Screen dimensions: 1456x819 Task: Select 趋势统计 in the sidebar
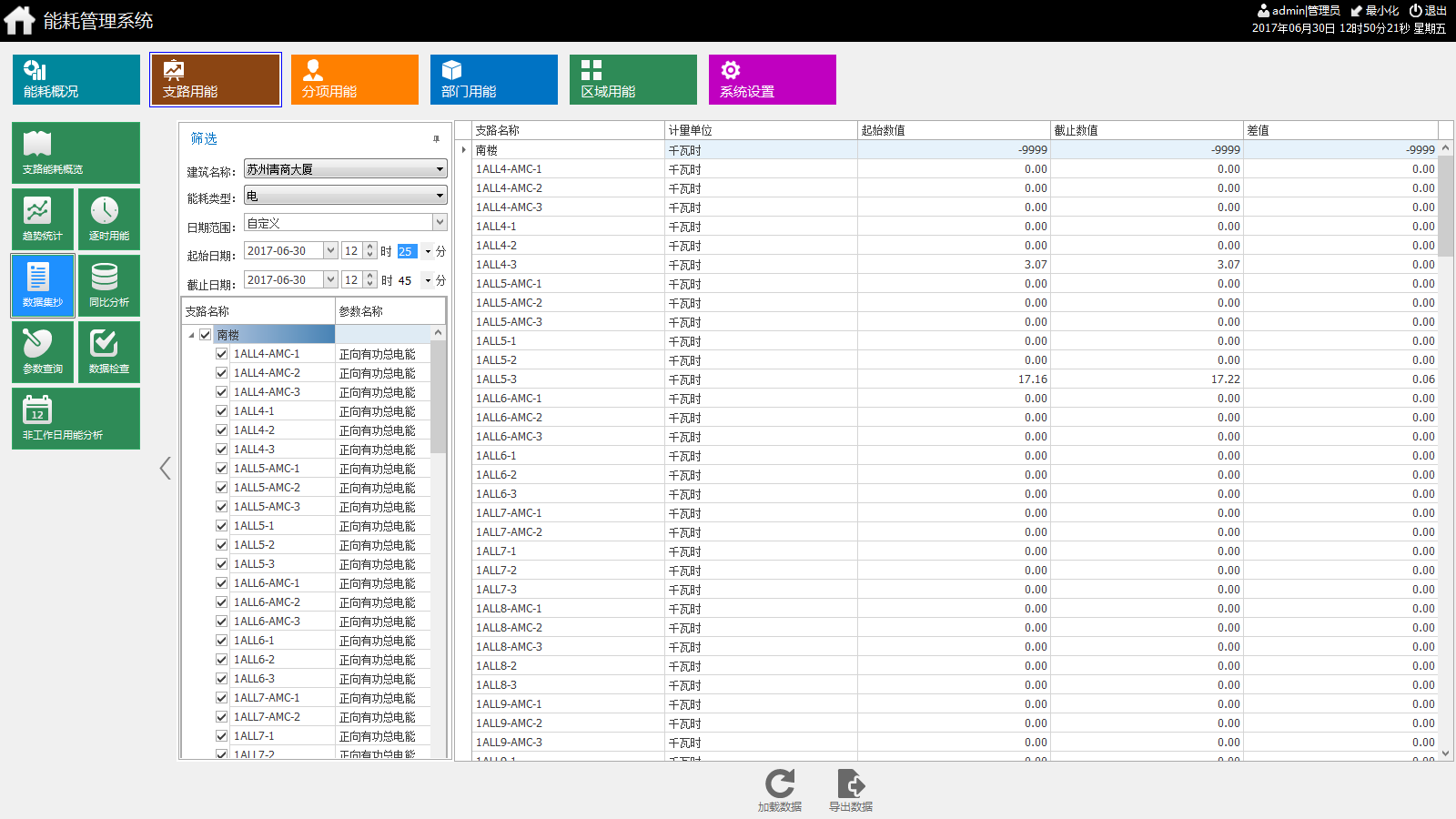43,219
